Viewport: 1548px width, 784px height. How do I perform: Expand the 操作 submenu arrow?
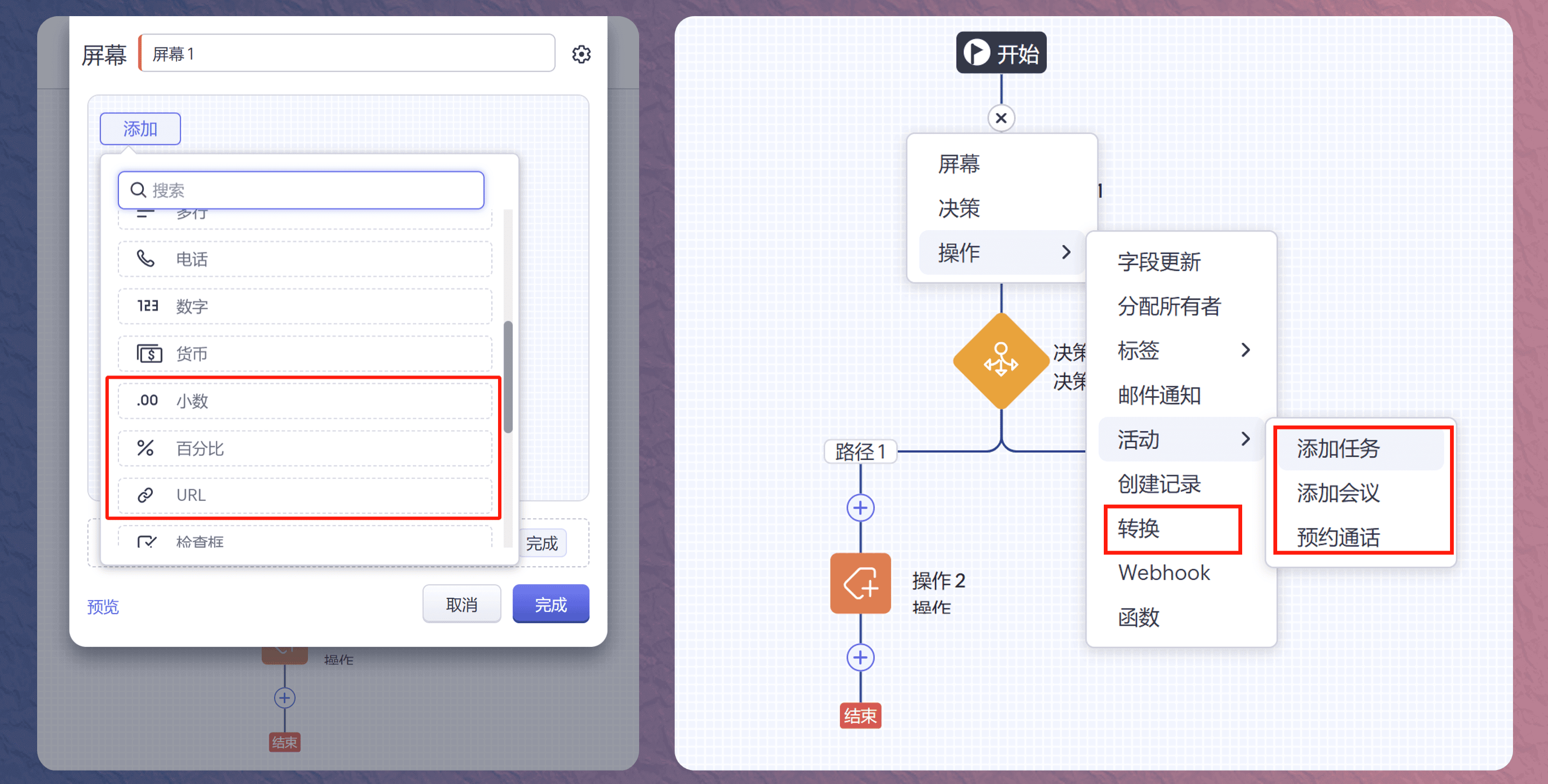point(1066,252)
